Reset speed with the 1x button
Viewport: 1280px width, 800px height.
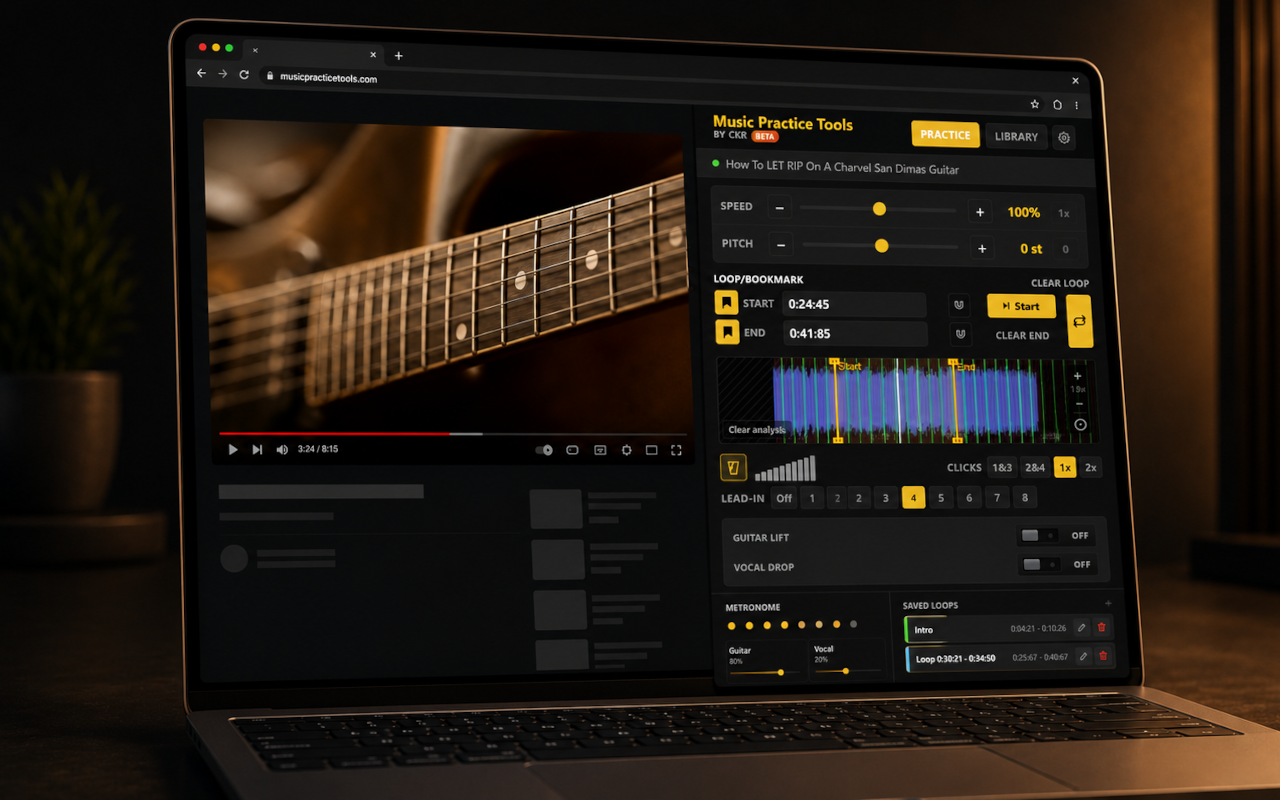1063,213
